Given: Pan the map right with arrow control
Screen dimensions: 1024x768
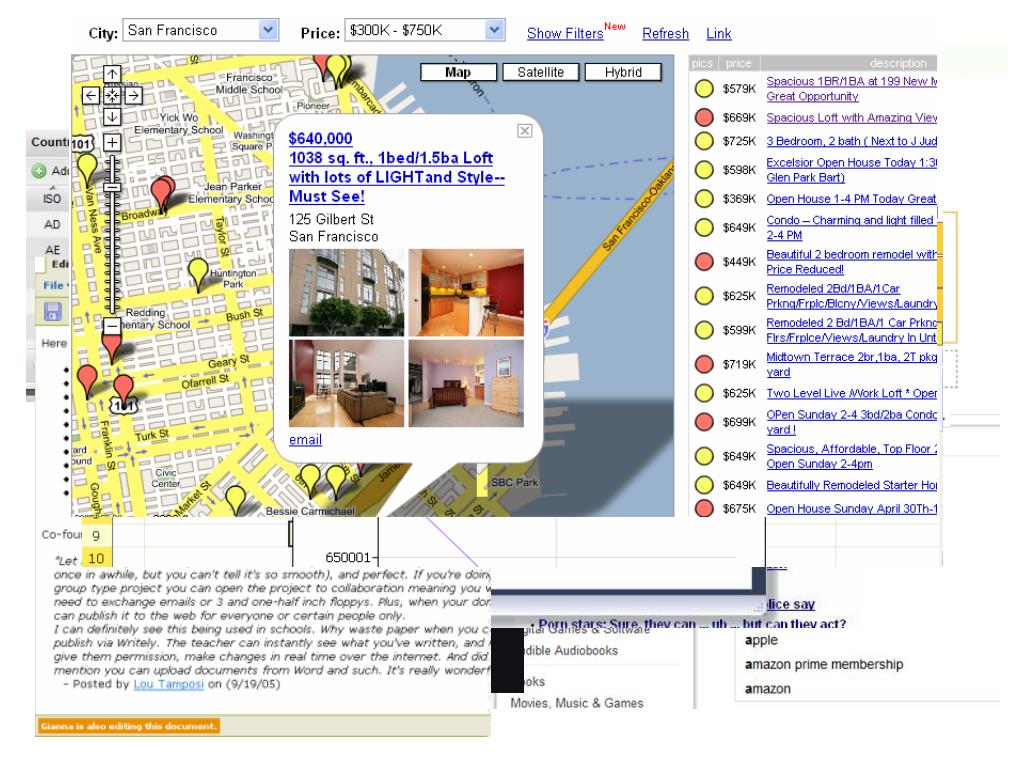Looking at the screenshot, I should [133, 95].
